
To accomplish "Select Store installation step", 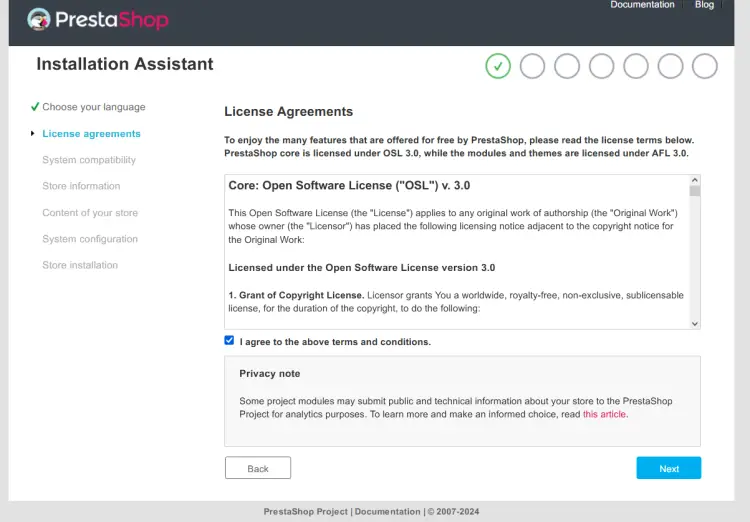I will (80, 265).
